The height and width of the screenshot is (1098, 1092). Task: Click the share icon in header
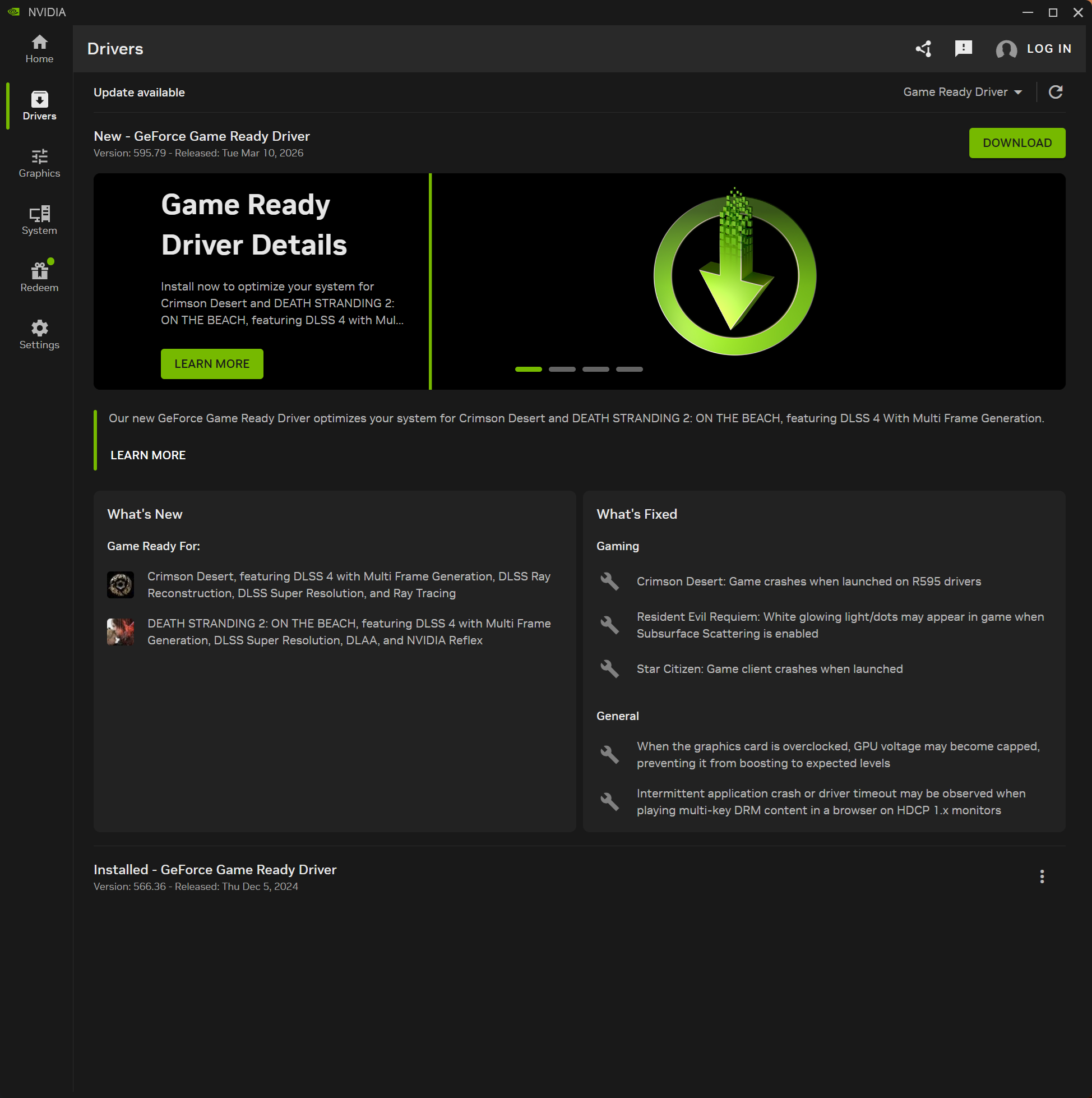click(x=923, y=49)
